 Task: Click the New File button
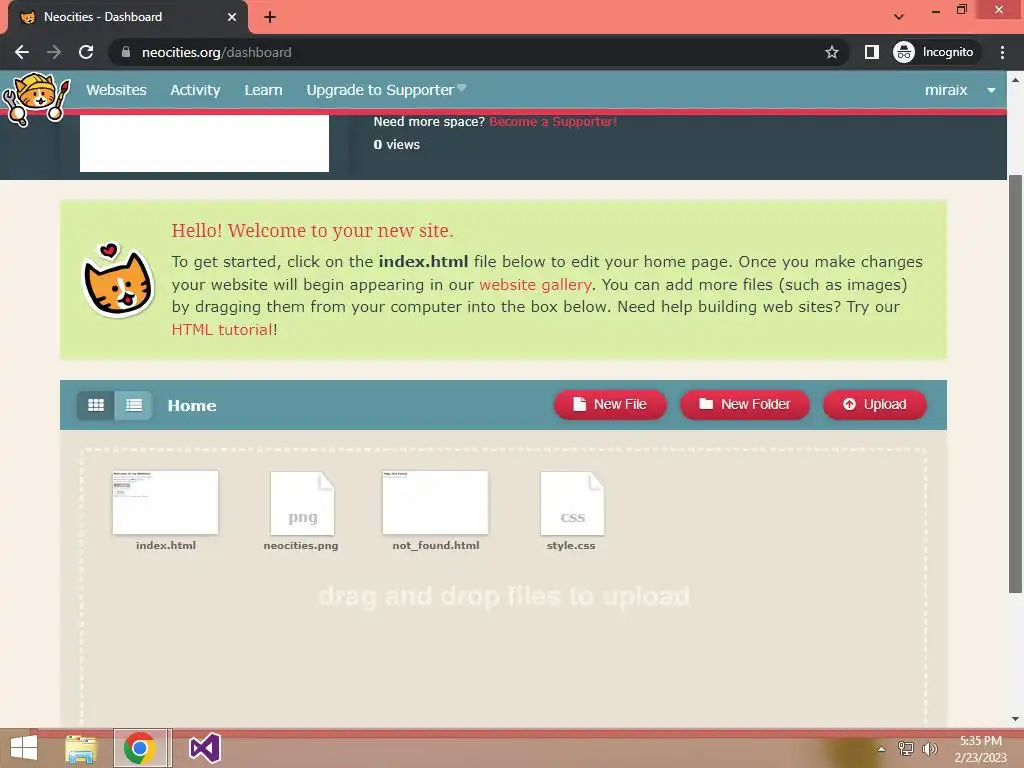(610, 404)
